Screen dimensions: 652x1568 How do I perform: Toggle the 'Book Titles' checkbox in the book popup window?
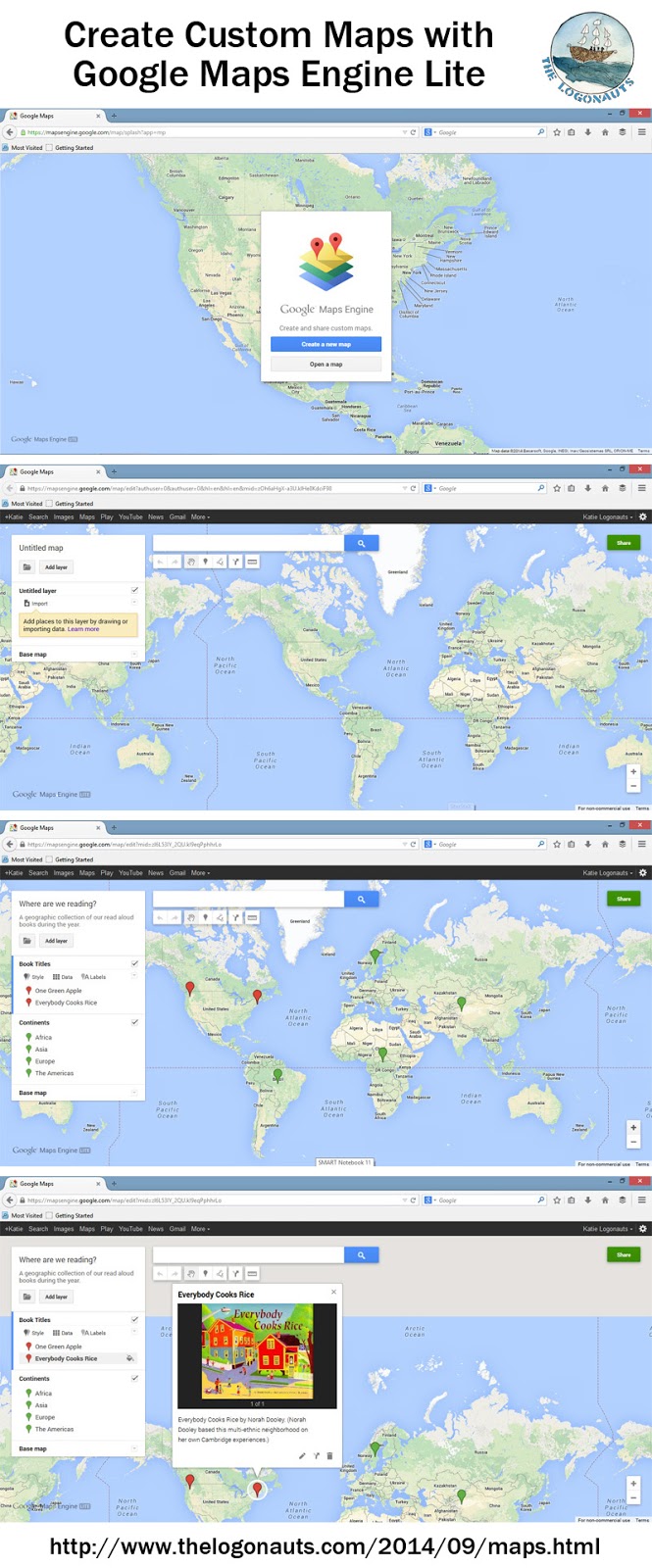[x=134, y=1319]
